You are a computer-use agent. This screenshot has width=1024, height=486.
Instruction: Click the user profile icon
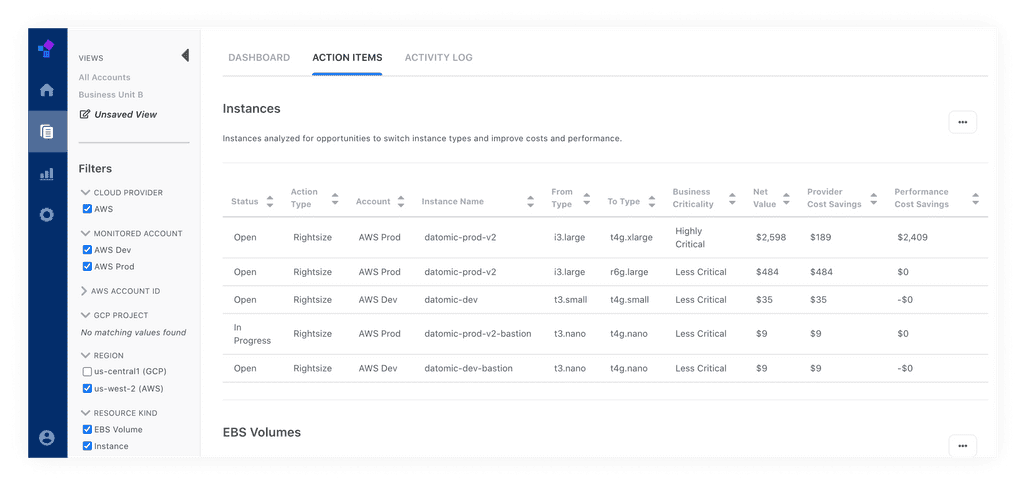(x=46, y=437)
